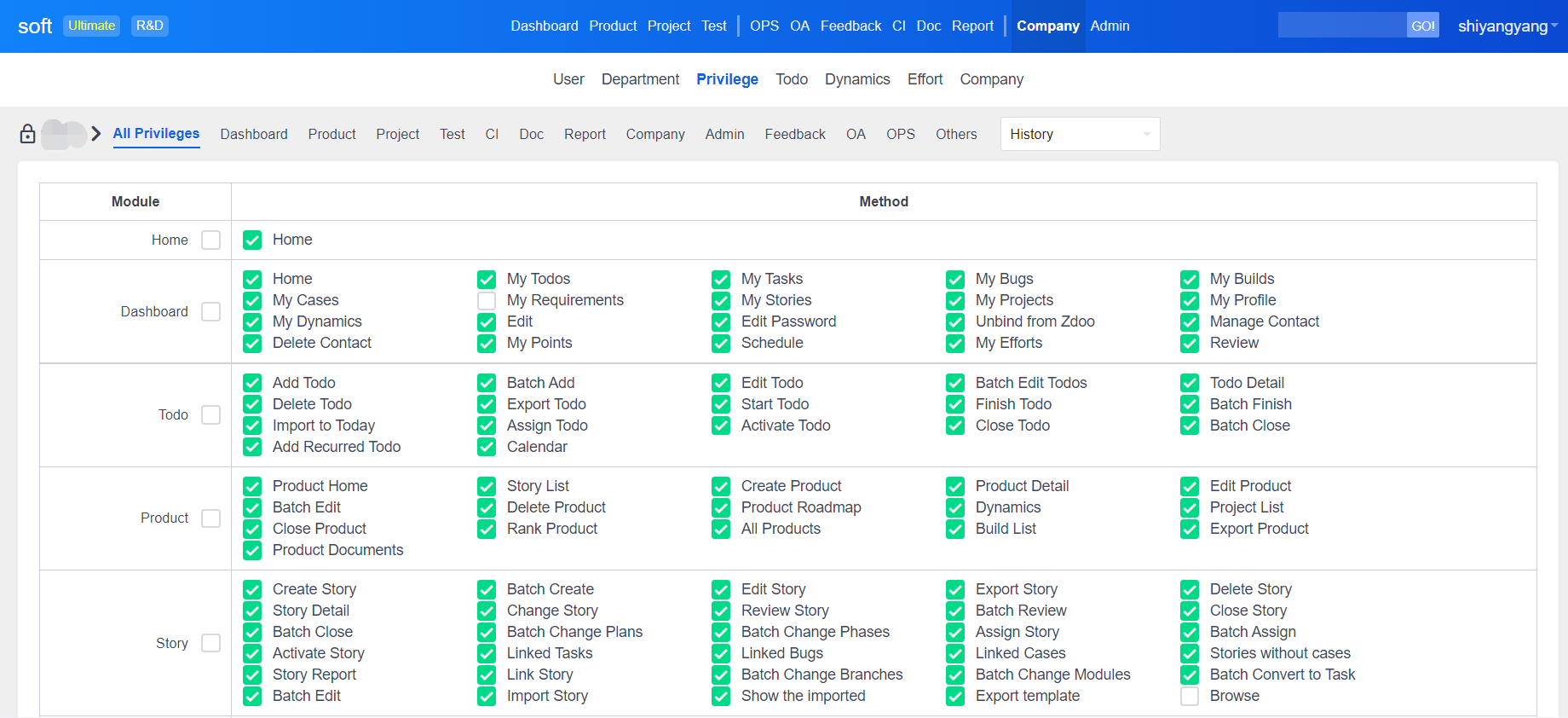Switch to the Product privileges tab
The width and height of the screenshot is (1568, 718).
(x=331, y=134)
